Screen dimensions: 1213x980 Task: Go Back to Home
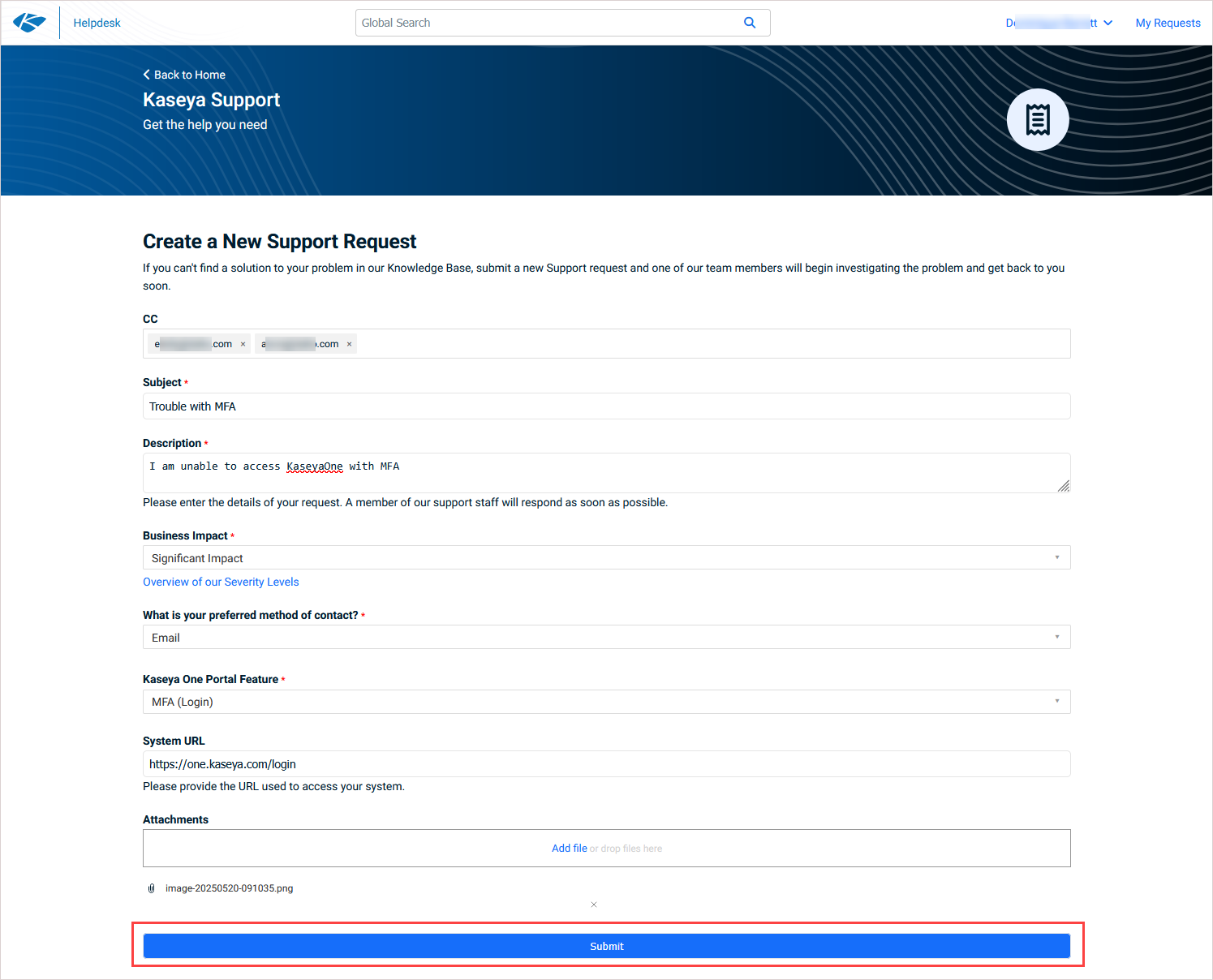point(184,75)
